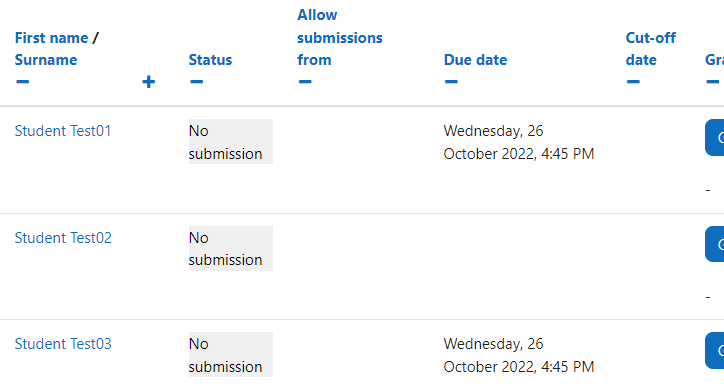Click Grade button for Student Test03
724x389 pixels.
pyautogui.click(x=715, y=351)
